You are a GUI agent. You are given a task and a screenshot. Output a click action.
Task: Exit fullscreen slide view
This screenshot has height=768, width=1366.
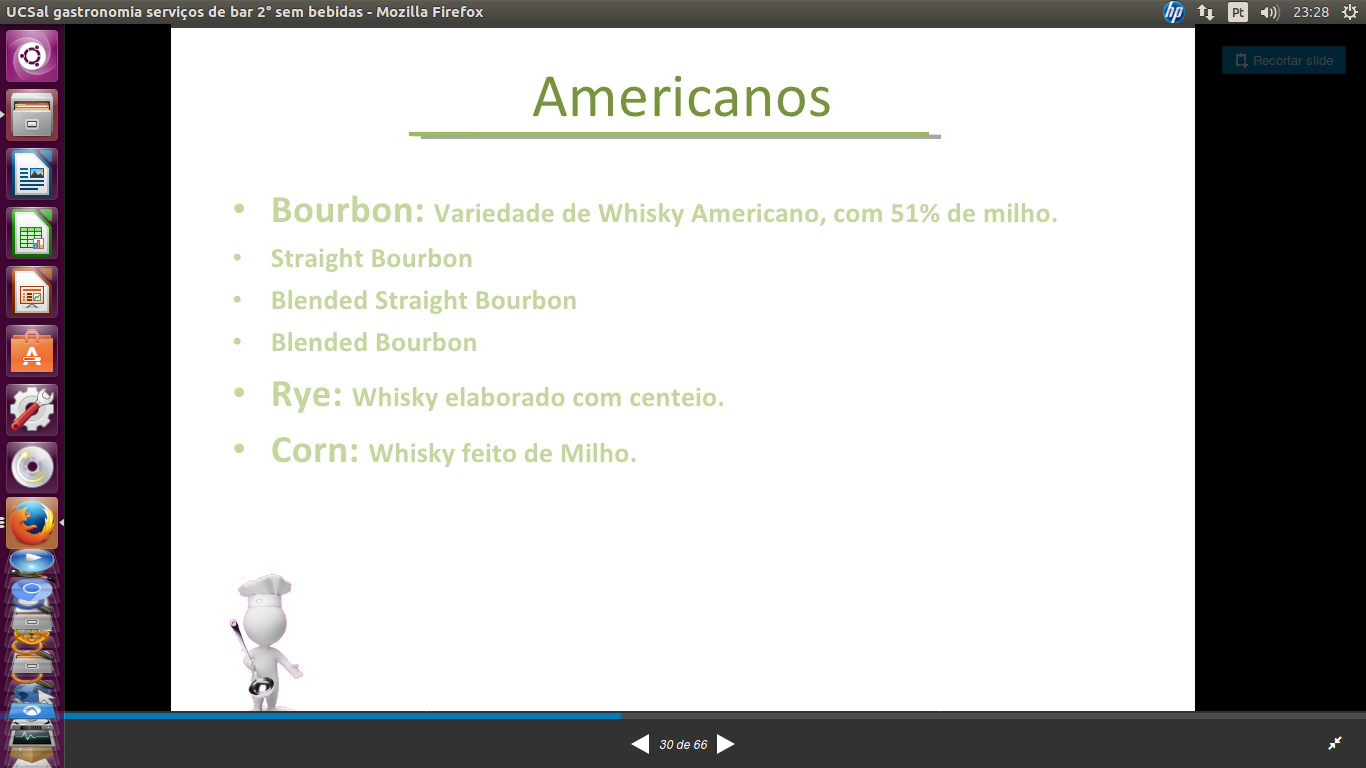pyautogui.click(x=1335, y=743)
